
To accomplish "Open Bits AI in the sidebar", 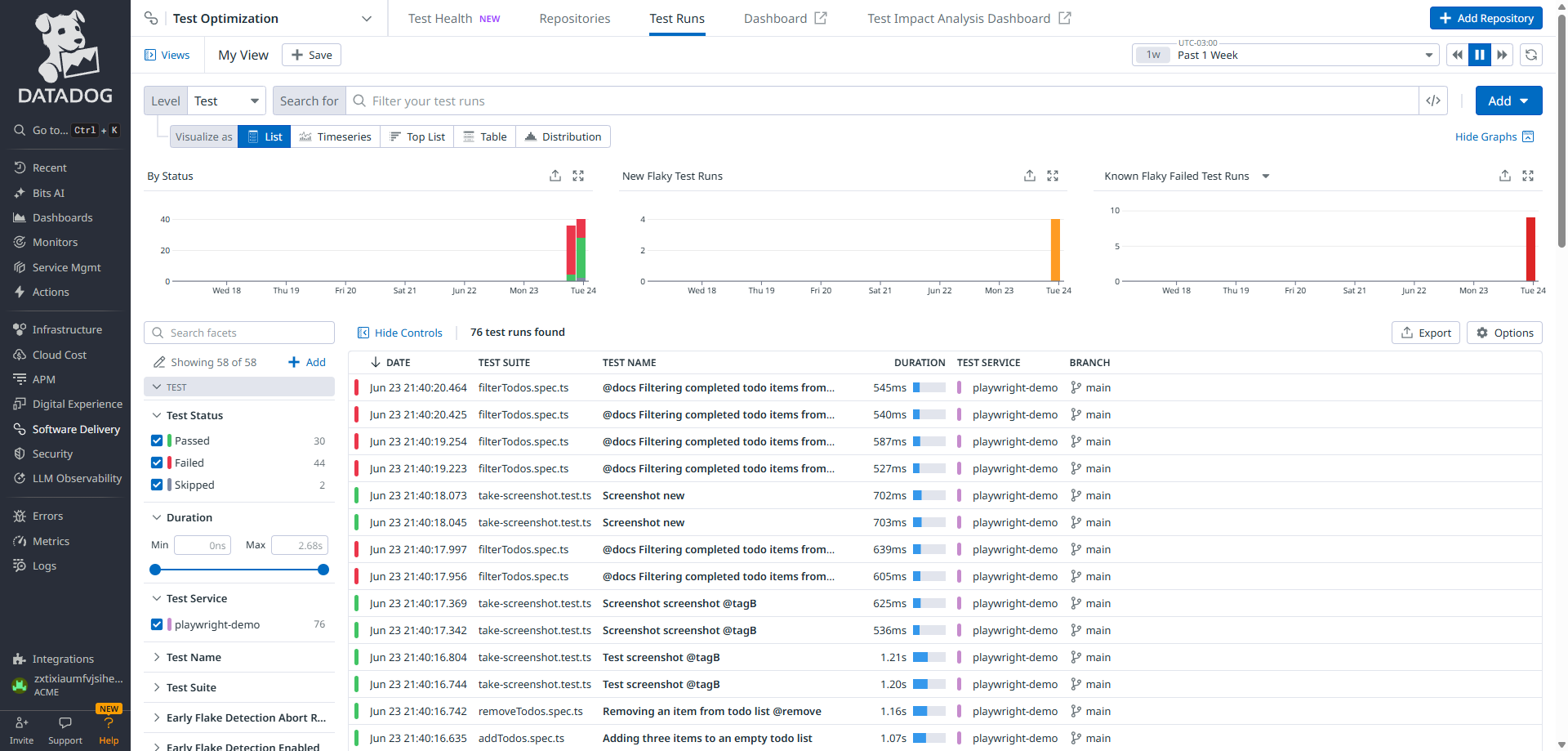I will (x=48, y=193).
